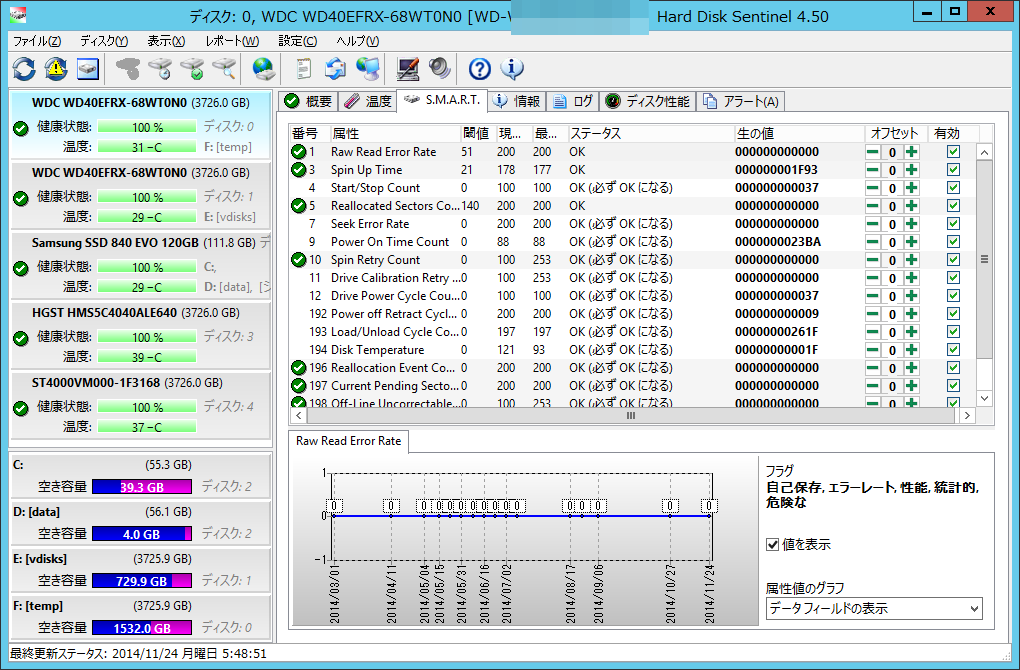Open help via the question mark icon
Screen dimensions: 1020x670
pos(479,68)
